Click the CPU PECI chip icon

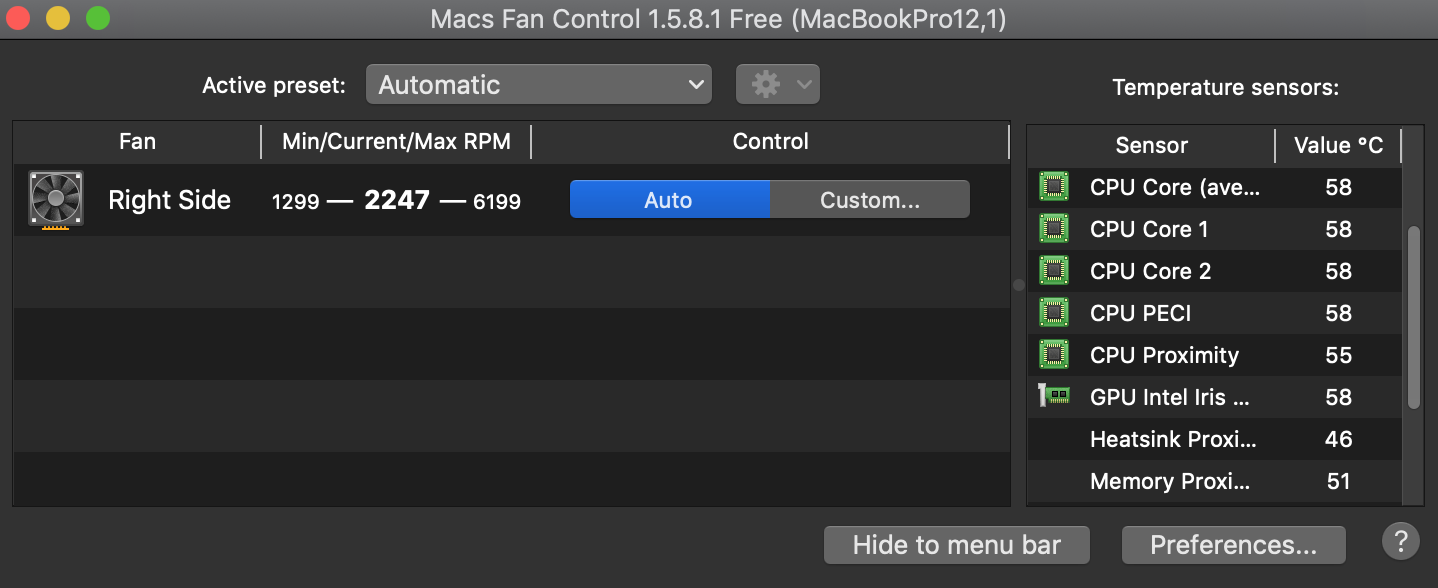[1053, 313]
